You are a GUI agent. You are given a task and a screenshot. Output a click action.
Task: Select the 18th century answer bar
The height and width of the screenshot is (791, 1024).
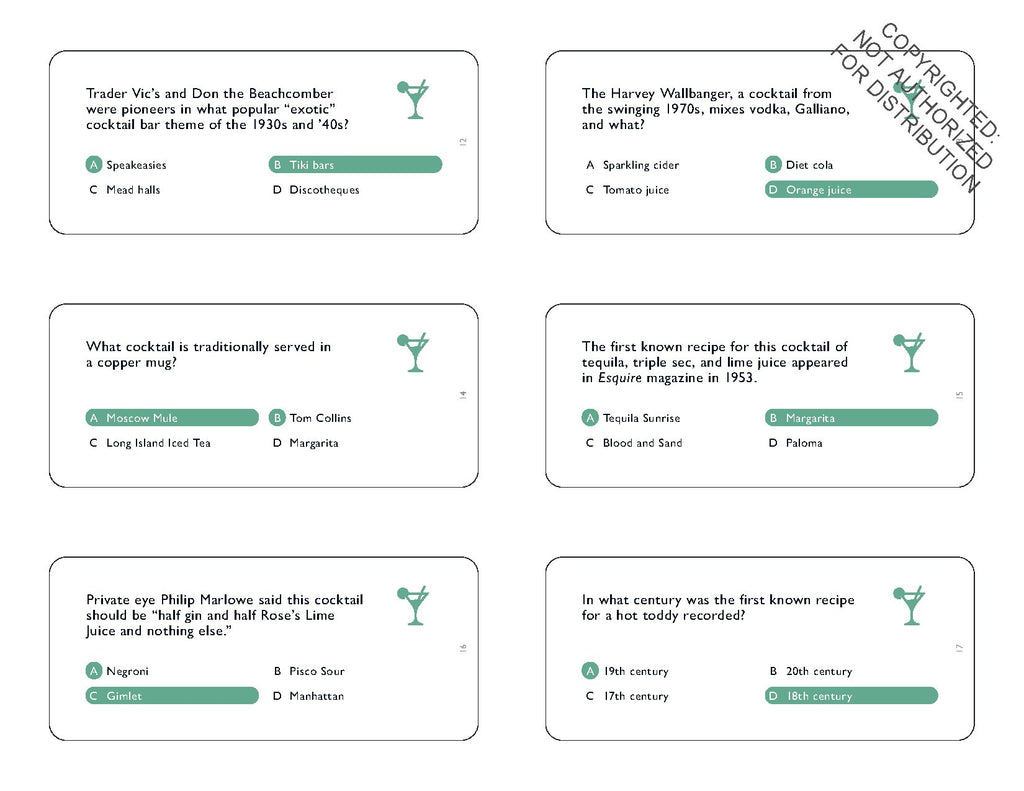coord(852,696)
